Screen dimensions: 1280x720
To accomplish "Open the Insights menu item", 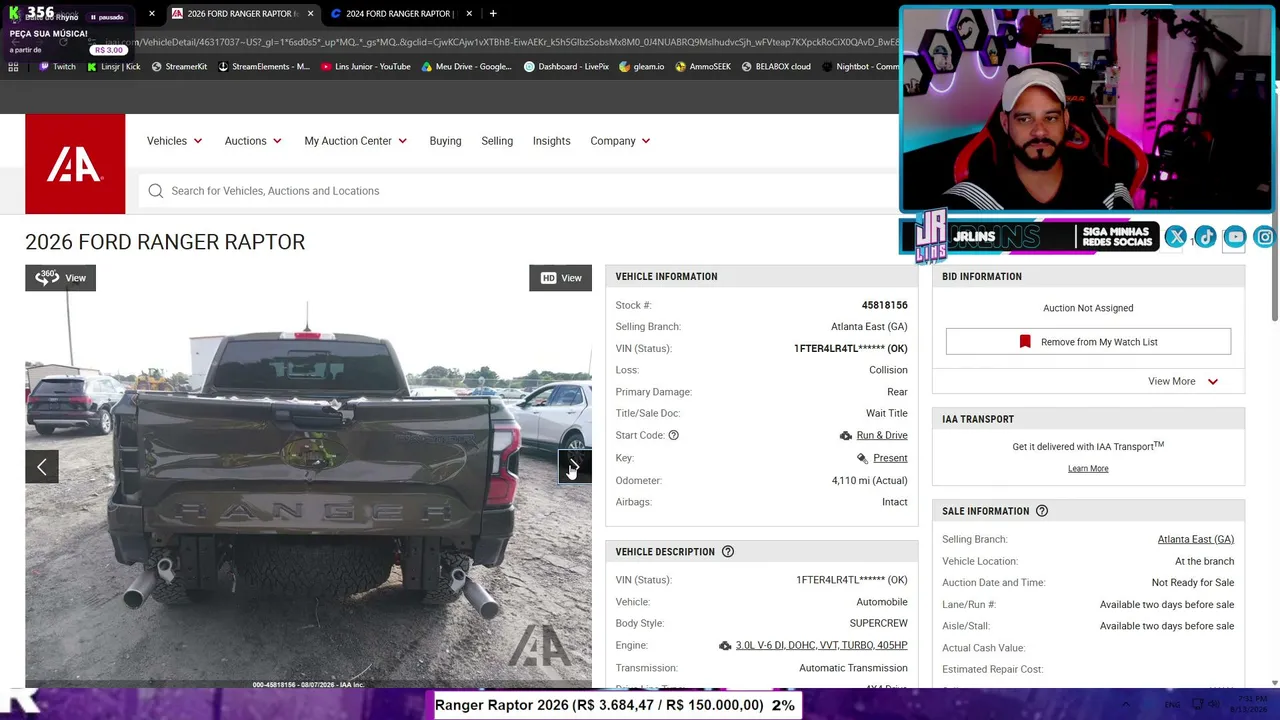I will [x=551, y=141].
